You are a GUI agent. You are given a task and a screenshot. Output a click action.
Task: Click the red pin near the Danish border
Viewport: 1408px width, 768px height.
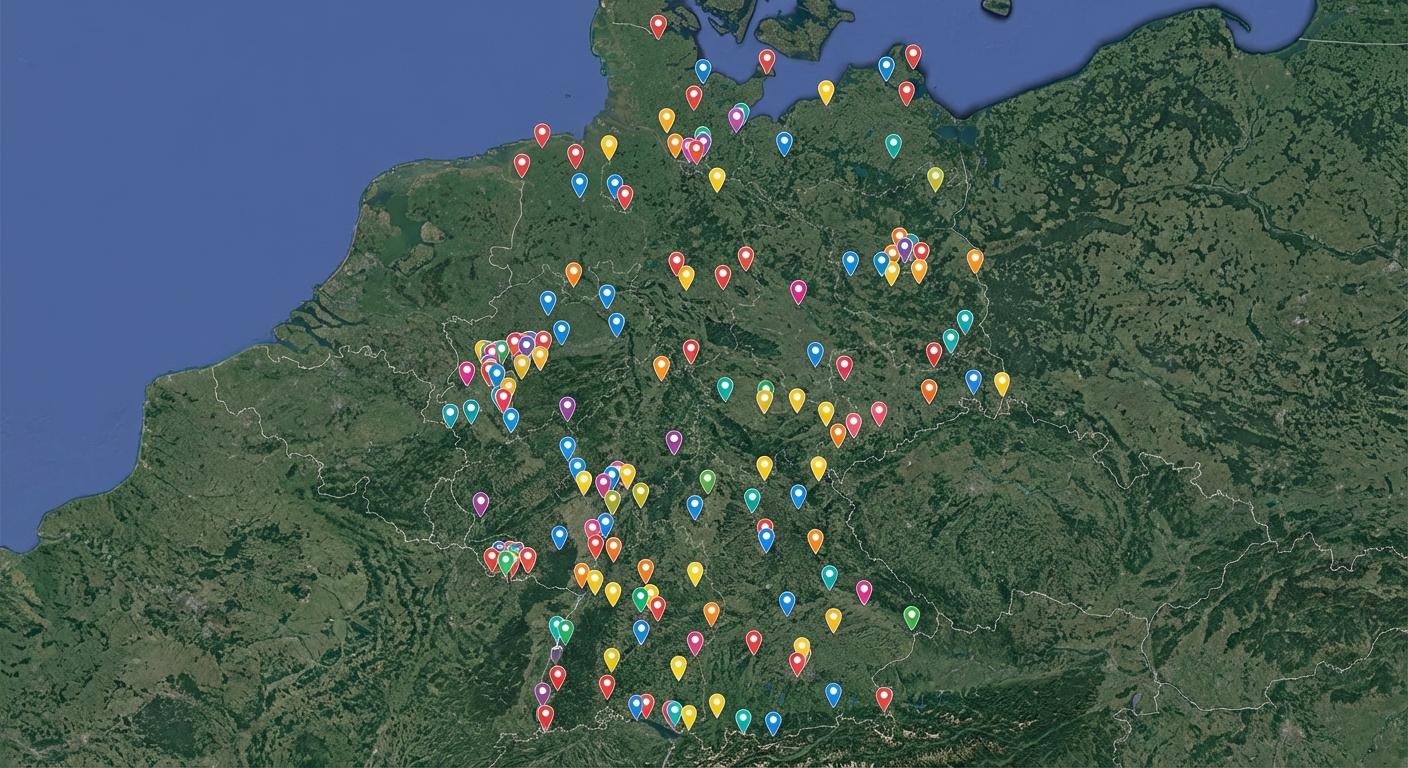(658, 22)
